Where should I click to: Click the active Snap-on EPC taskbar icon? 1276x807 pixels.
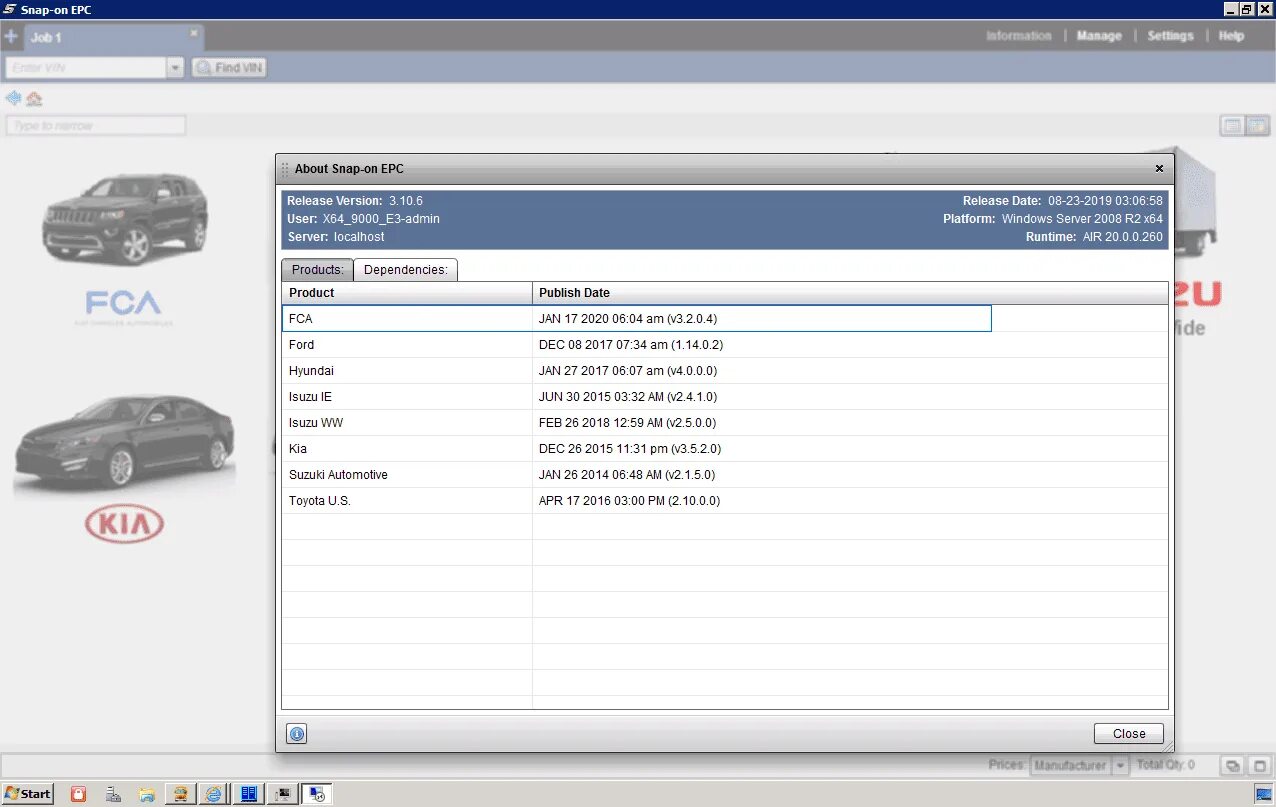click(x=317, y=794)
